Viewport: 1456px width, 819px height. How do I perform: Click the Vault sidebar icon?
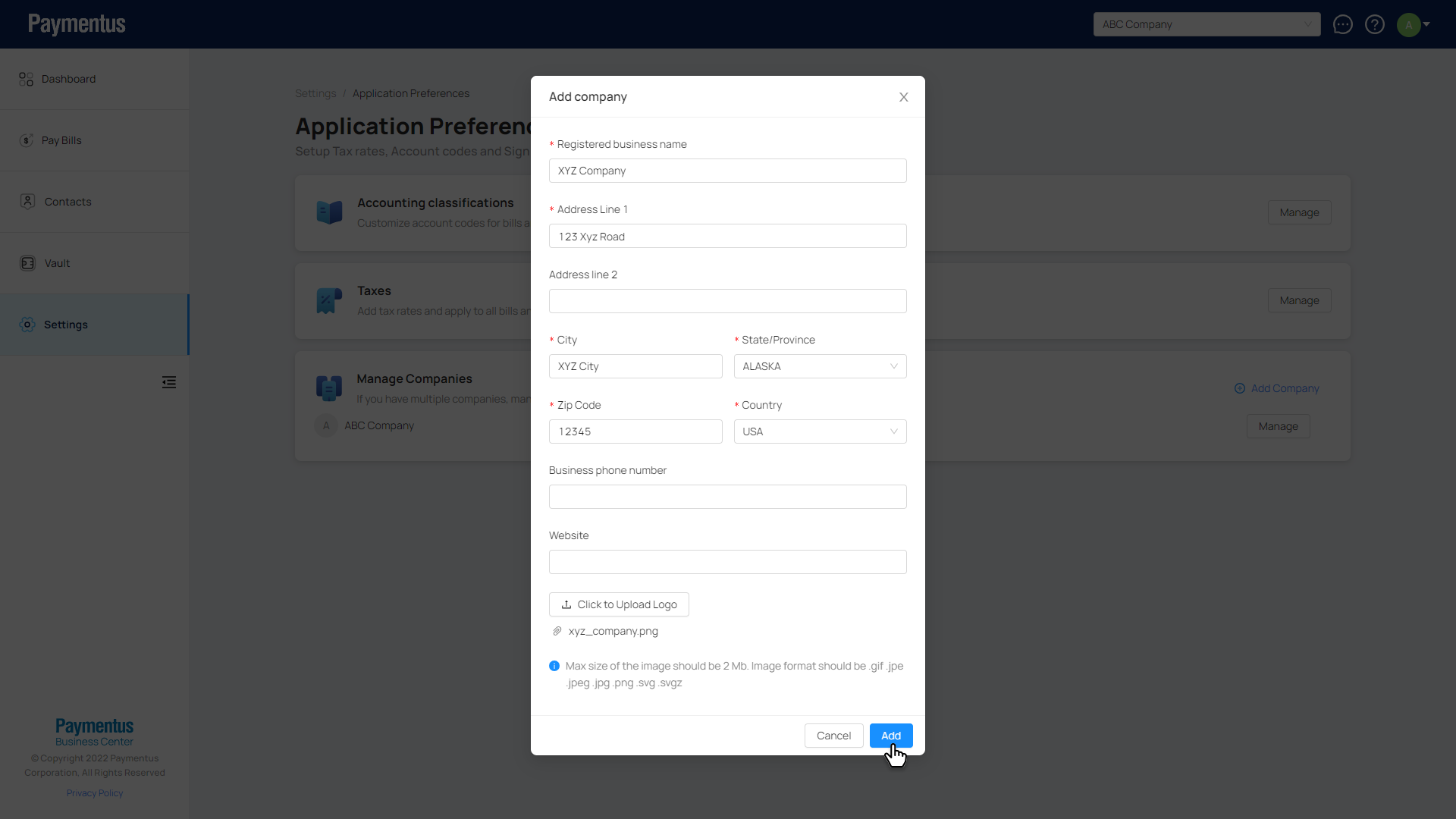(27, 263)
